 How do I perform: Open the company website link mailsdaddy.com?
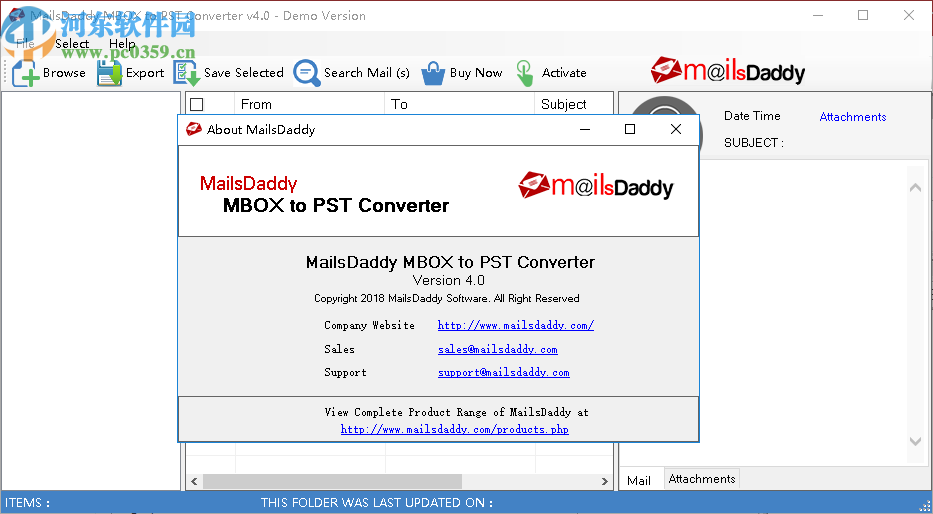tap(516, 325)
